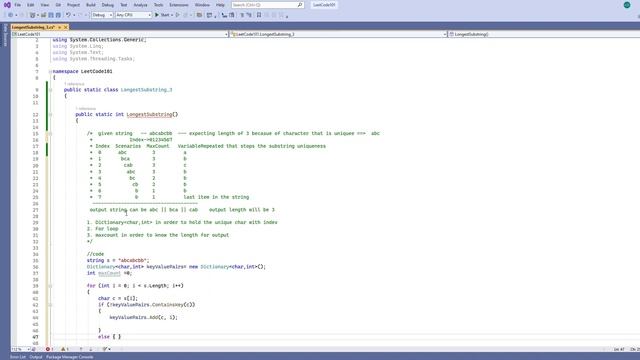The width and height of the screenshot is (640, 360).
Task: Click the LongestSubstring method name
Action: (149, 115)
